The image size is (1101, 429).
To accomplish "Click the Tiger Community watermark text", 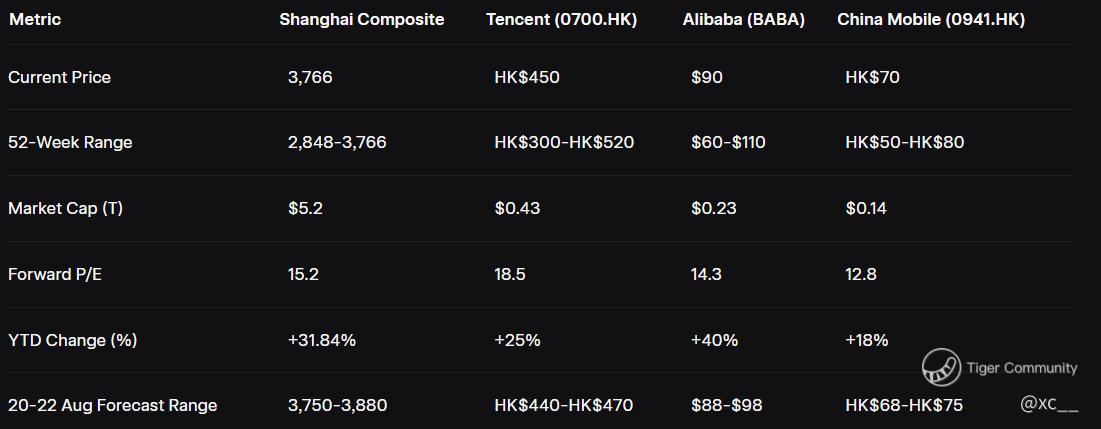I will coord(1021,368).
